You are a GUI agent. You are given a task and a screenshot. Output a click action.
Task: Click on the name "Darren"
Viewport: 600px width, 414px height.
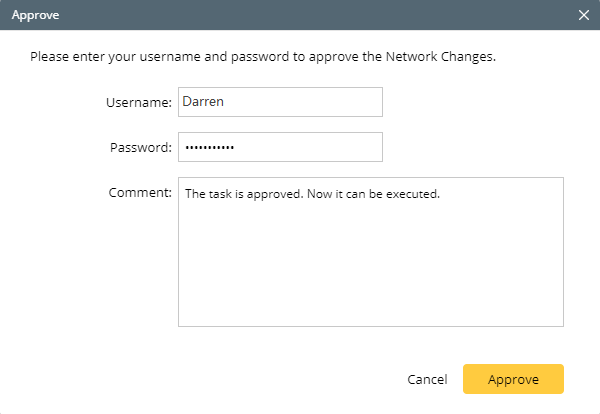(x=203, y=102)
